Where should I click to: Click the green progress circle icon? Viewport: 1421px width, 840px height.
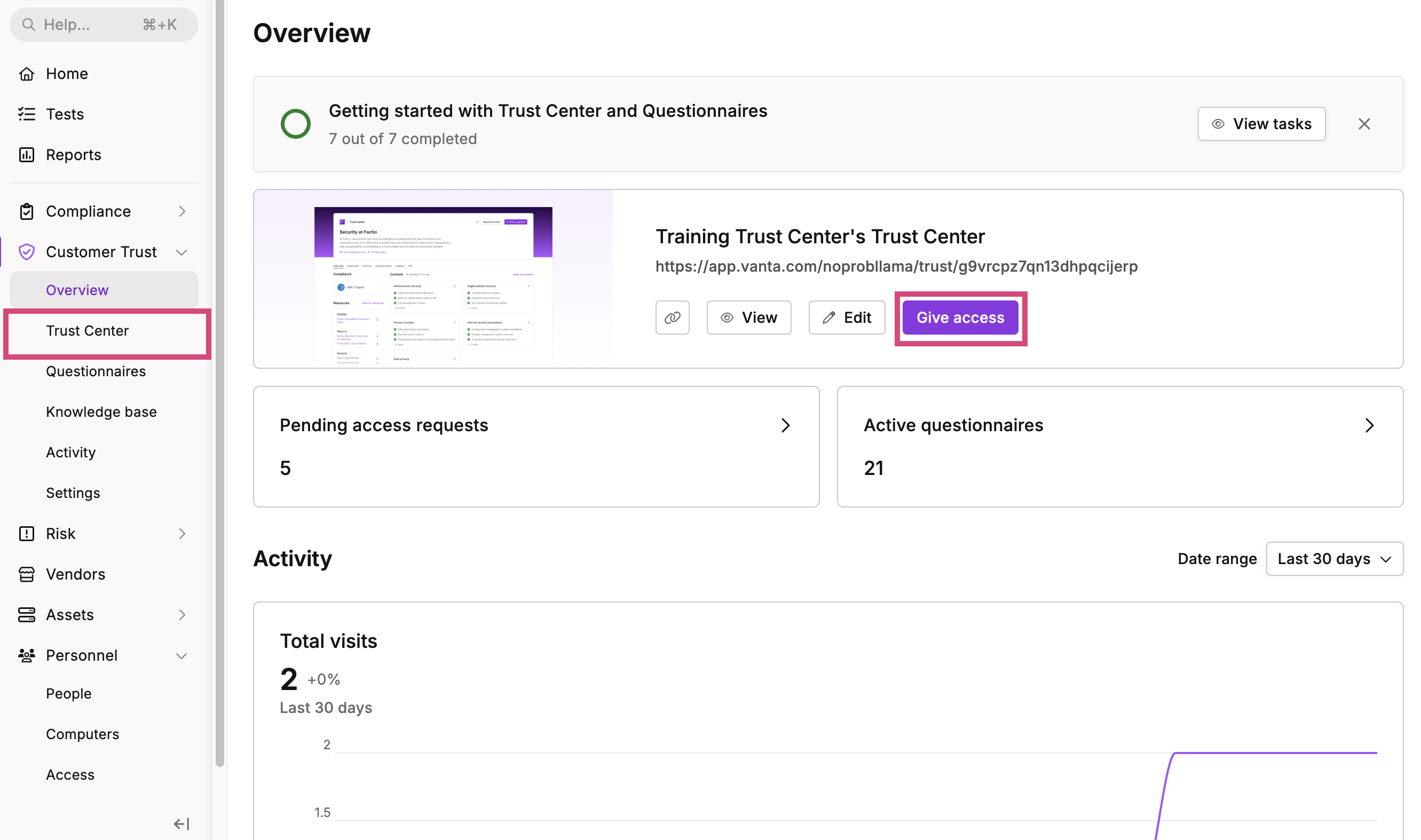coord(296,124)
